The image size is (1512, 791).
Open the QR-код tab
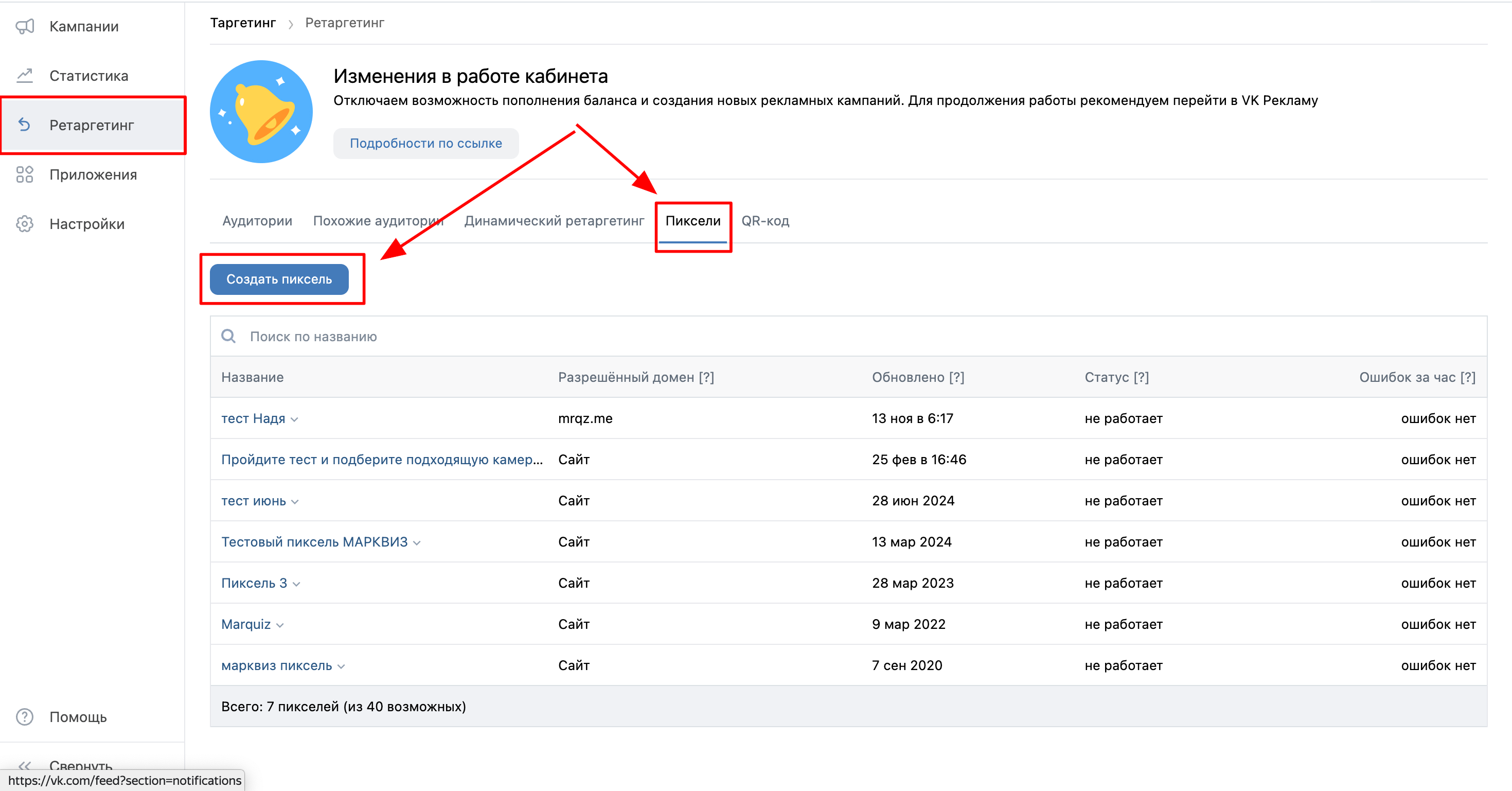(x=765, y=221)
